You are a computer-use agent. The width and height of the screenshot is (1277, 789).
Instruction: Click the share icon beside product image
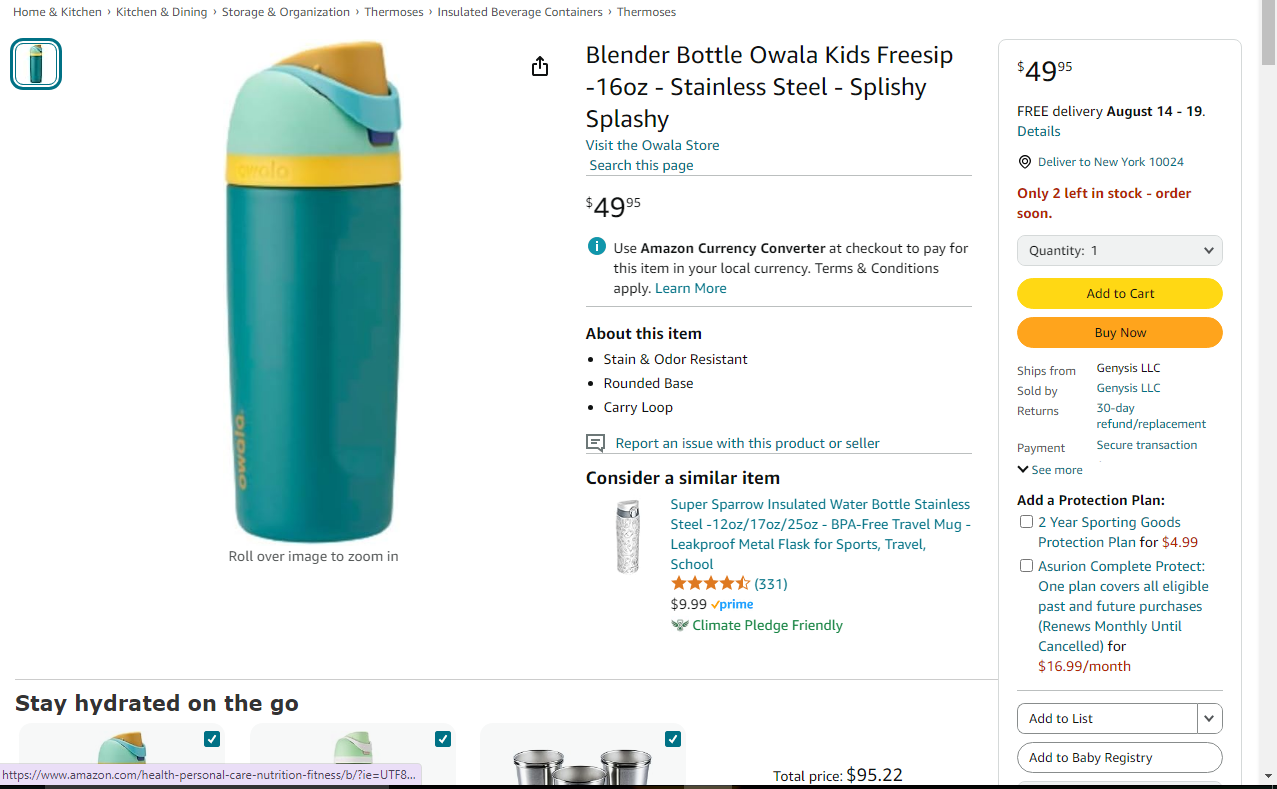tap(540, 67)
